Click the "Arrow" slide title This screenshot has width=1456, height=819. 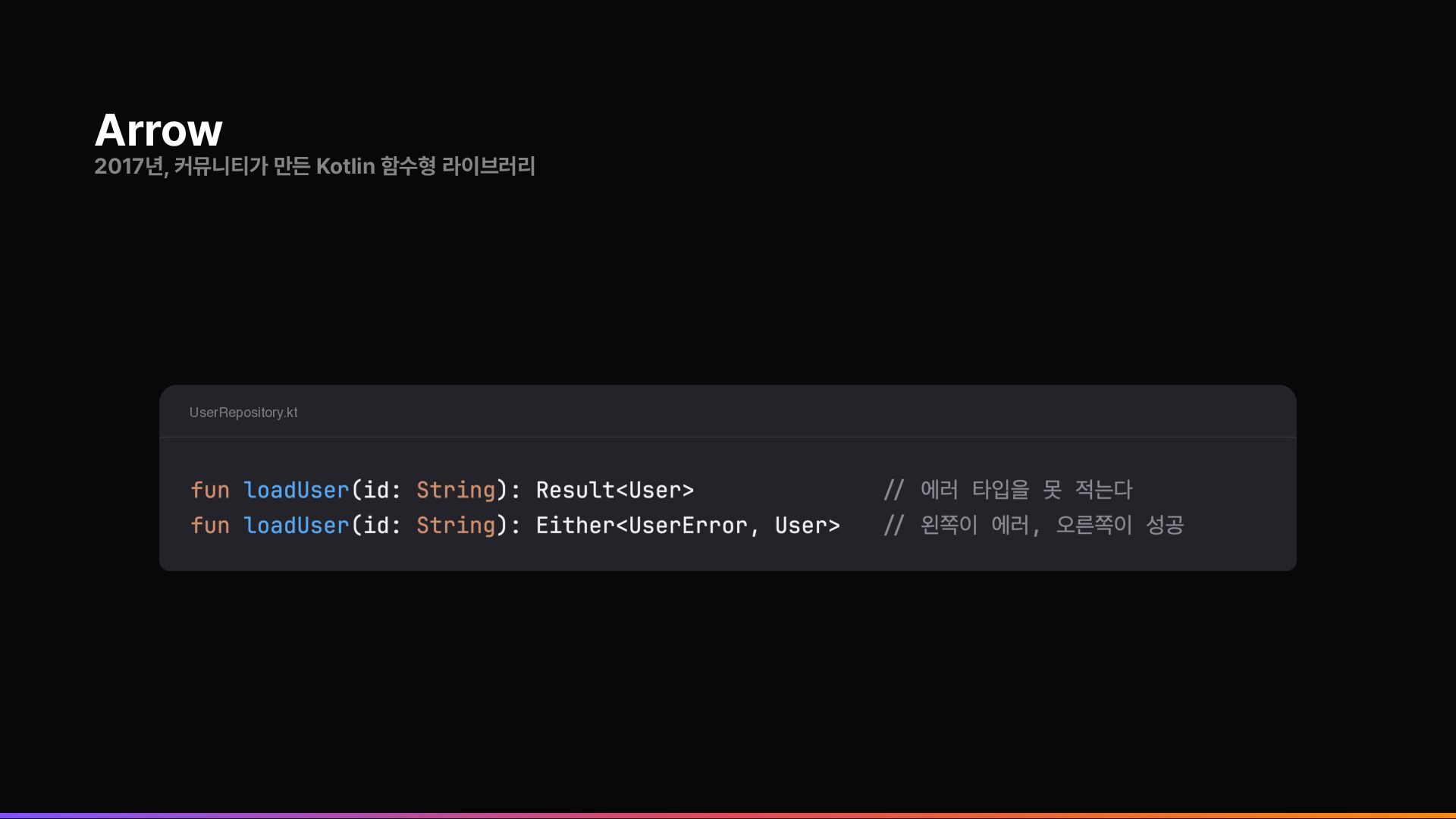pyautogui.click(x=158, y=130)
